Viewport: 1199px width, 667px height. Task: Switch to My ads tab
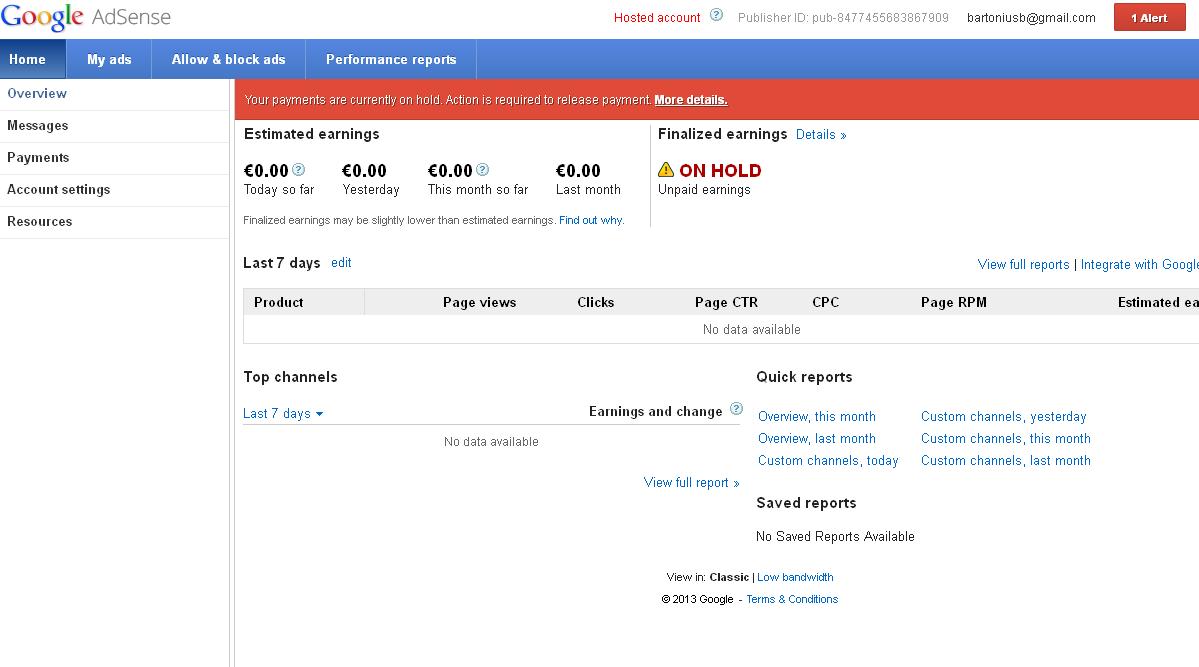coord(109,59)
